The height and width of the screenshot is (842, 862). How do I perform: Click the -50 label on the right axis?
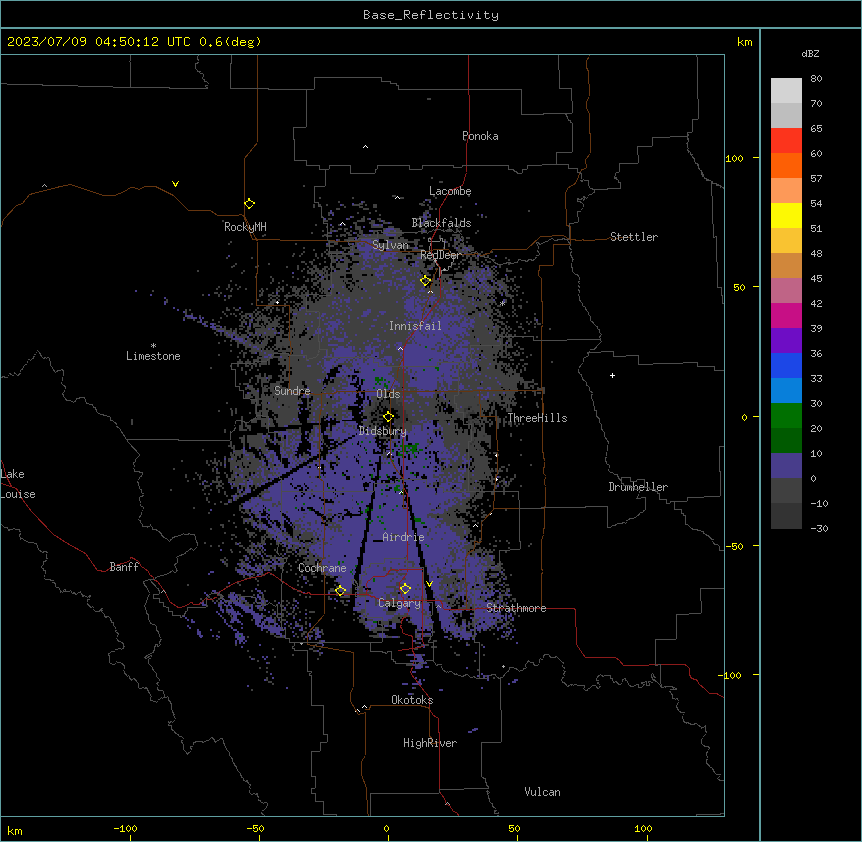point(734,546)
